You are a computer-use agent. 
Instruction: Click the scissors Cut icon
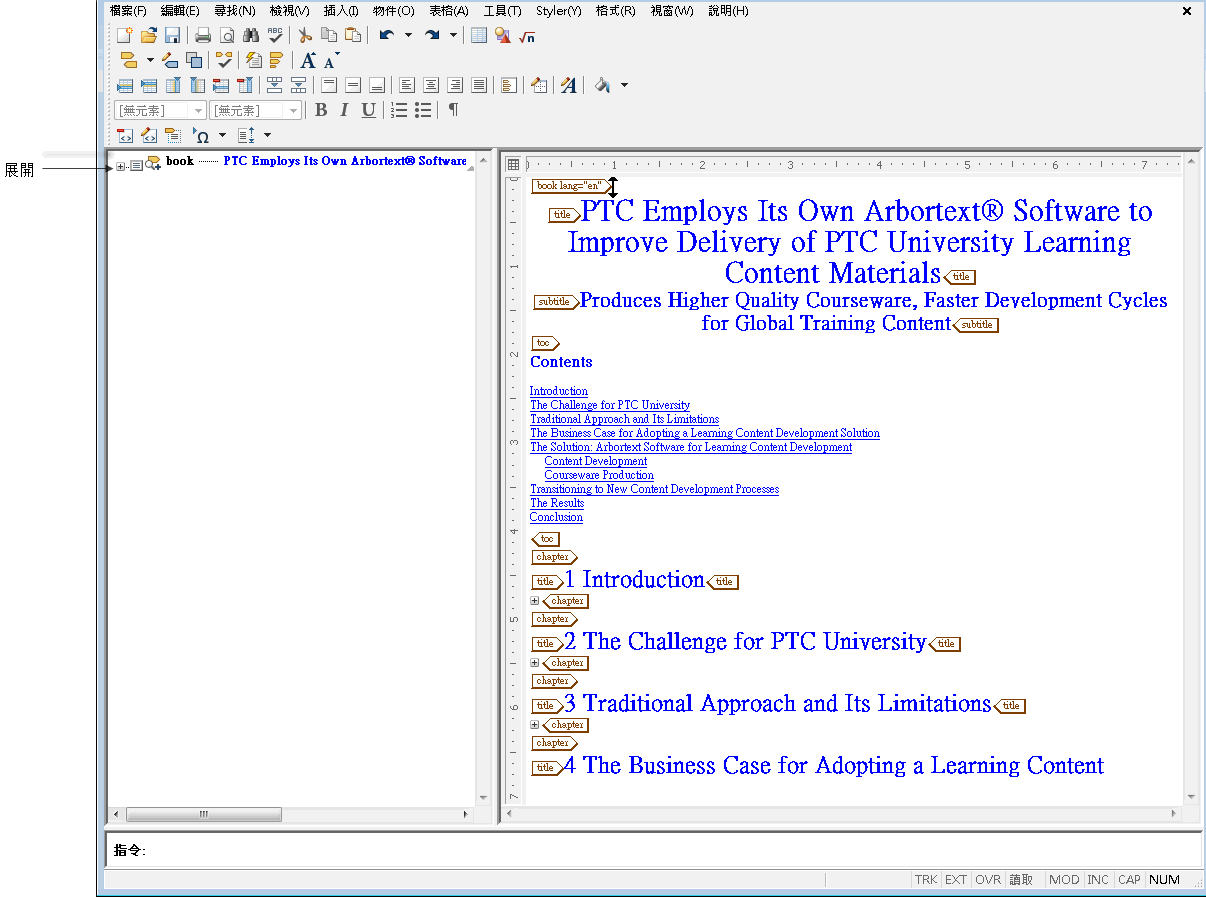pyautogui.click(x=306, y=36)
